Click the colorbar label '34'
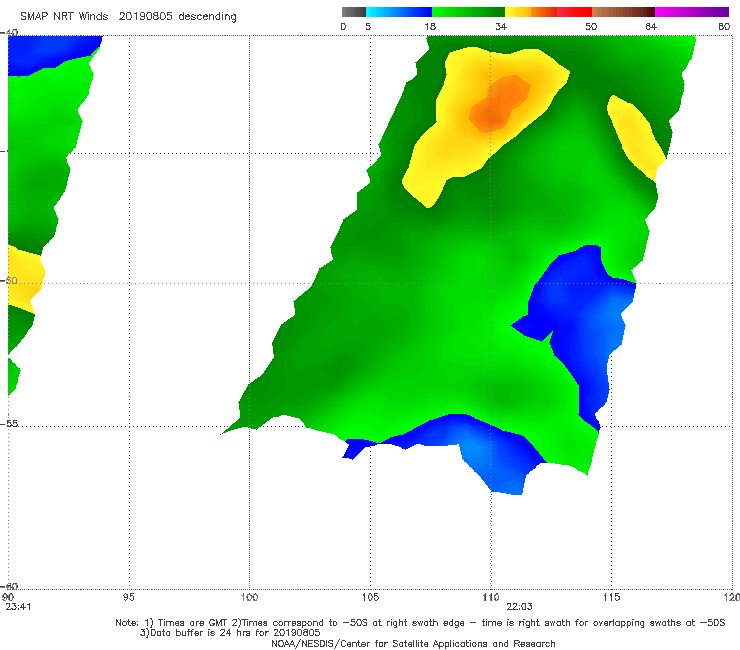740x650 pixels. click(x=501, y=26)
